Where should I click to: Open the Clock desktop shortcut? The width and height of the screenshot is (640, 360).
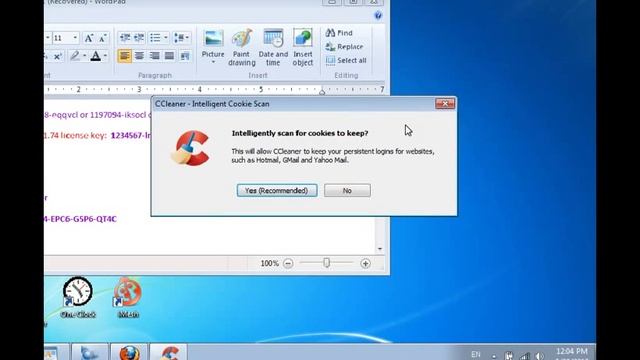pyautogui.click(x=78, y=297)
